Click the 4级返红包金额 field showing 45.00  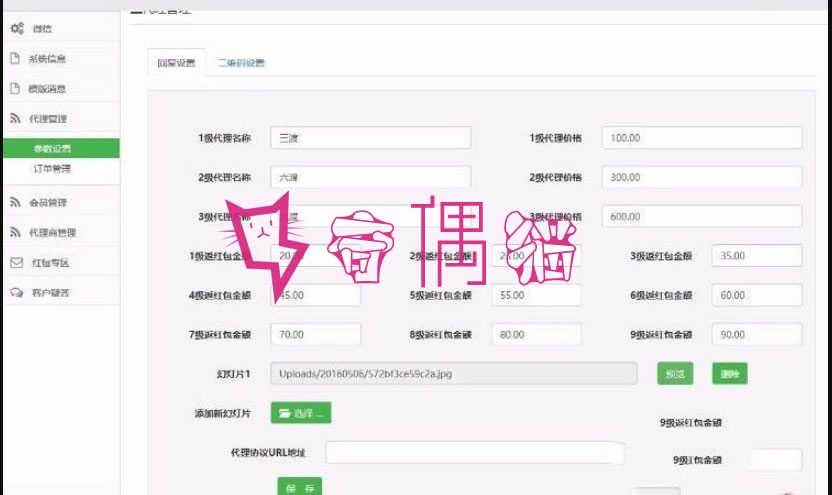click(316, 295)
